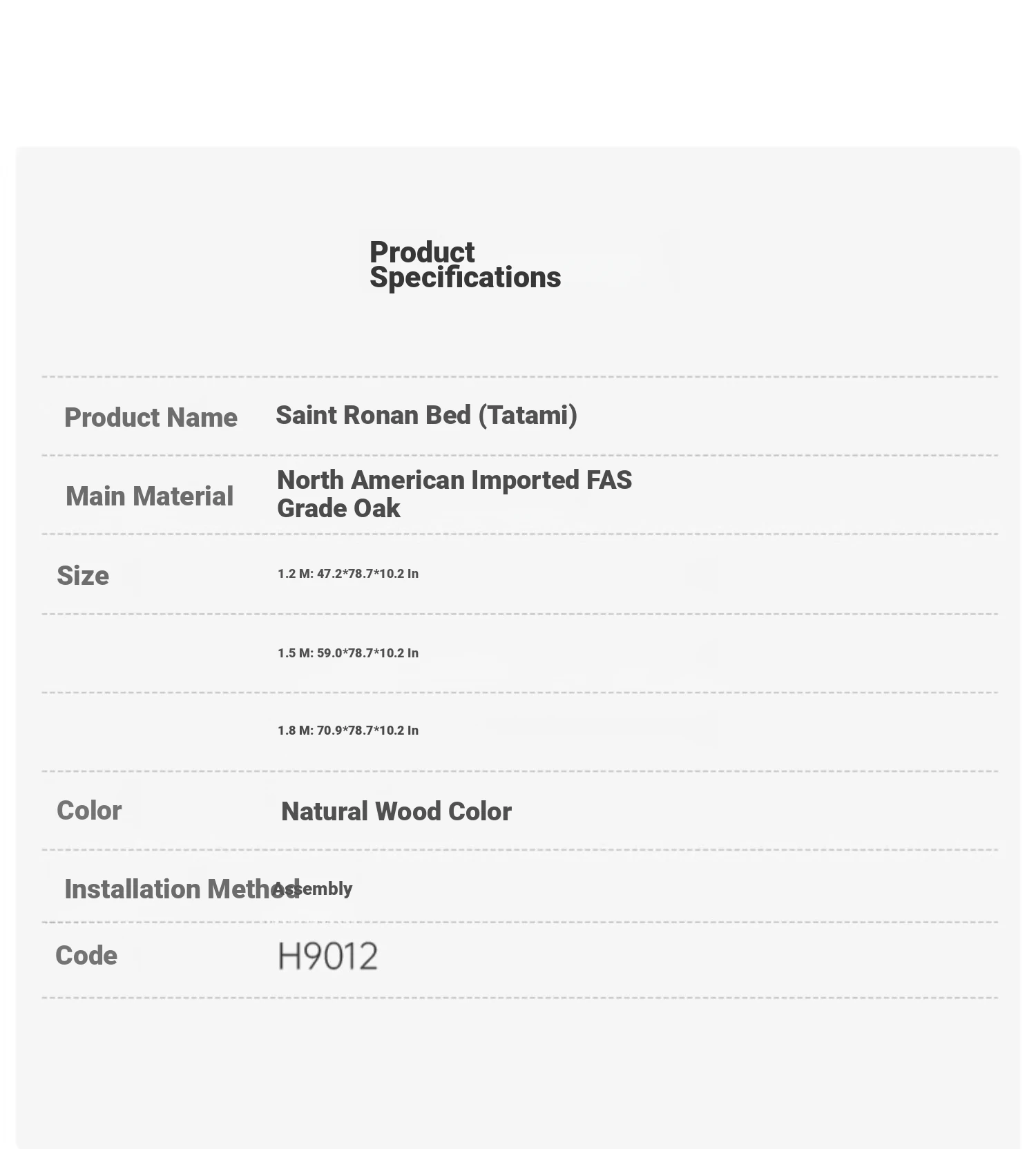Click the 1.2 M size dimensions

(x=348, y=574)
